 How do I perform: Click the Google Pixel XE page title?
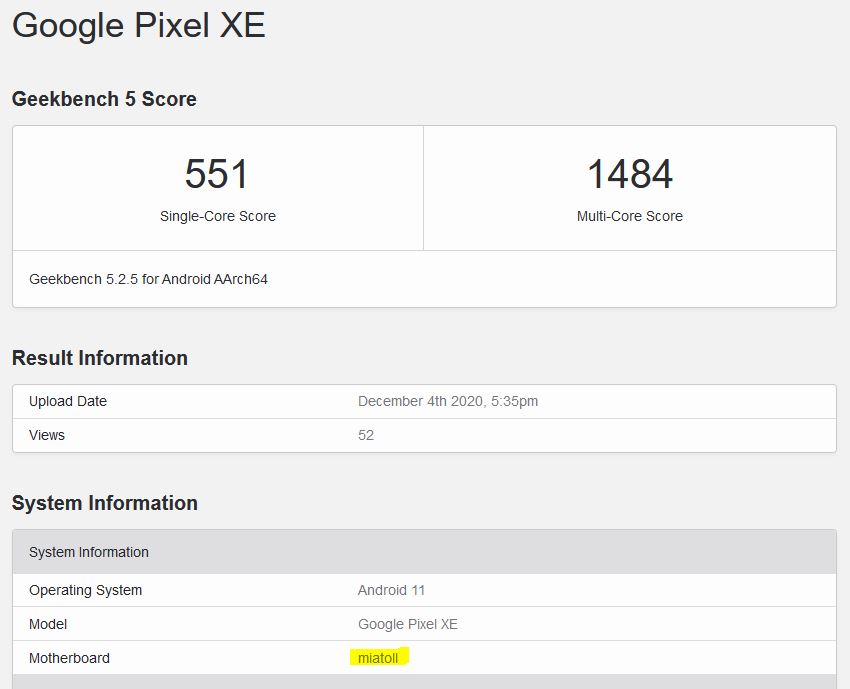pyautogui.click(x=137, y=26)
